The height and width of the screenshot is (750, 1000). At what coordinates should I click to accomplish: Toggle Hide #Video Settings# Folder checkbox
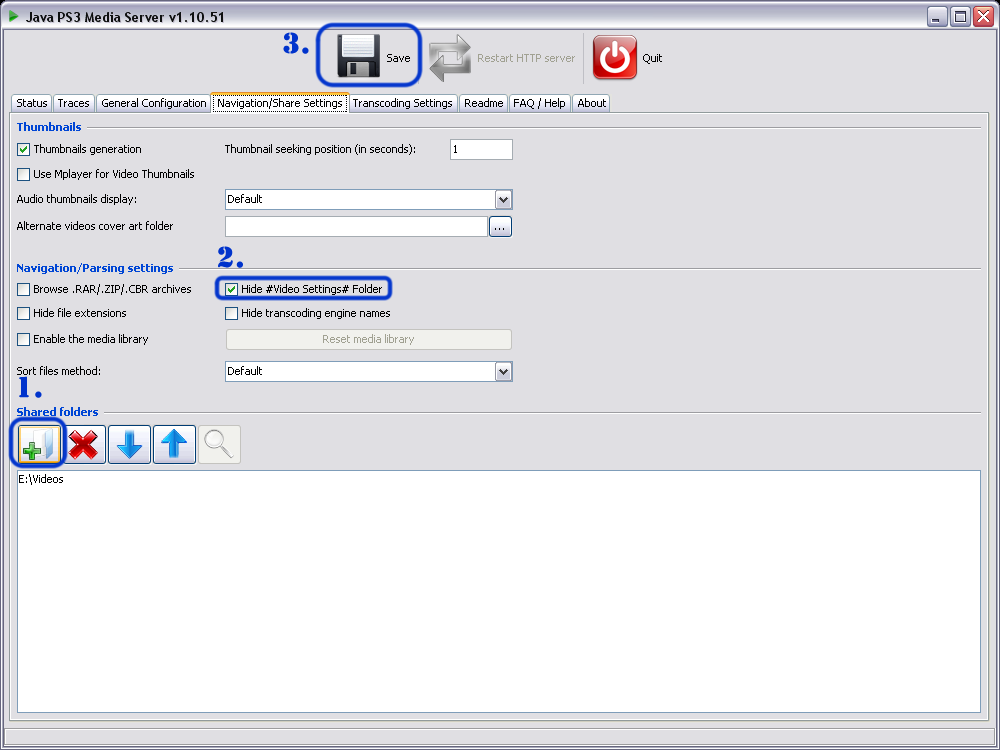232,290
